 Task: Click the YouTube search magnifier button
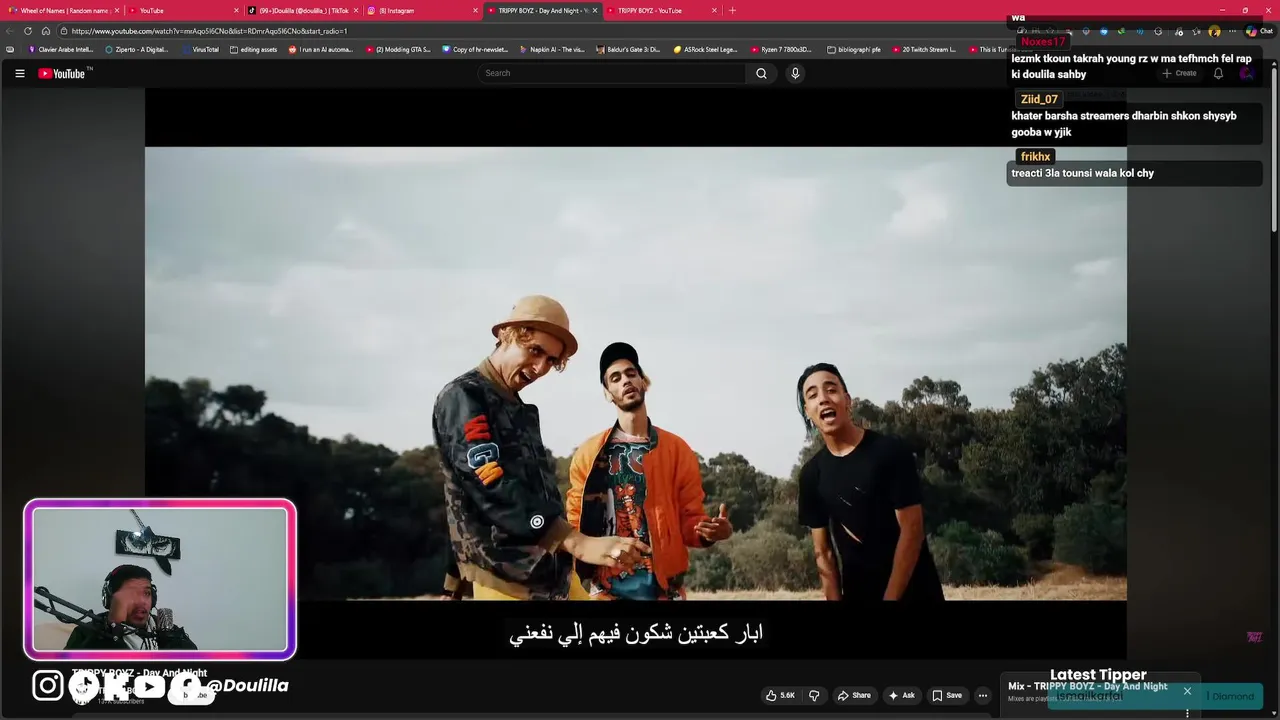(x=761, y=73)
